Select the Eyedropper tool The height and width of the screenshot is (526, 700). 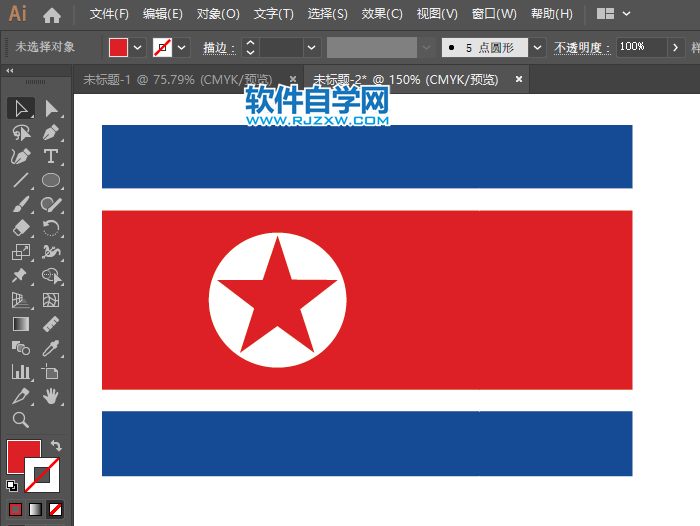(51, 348)
